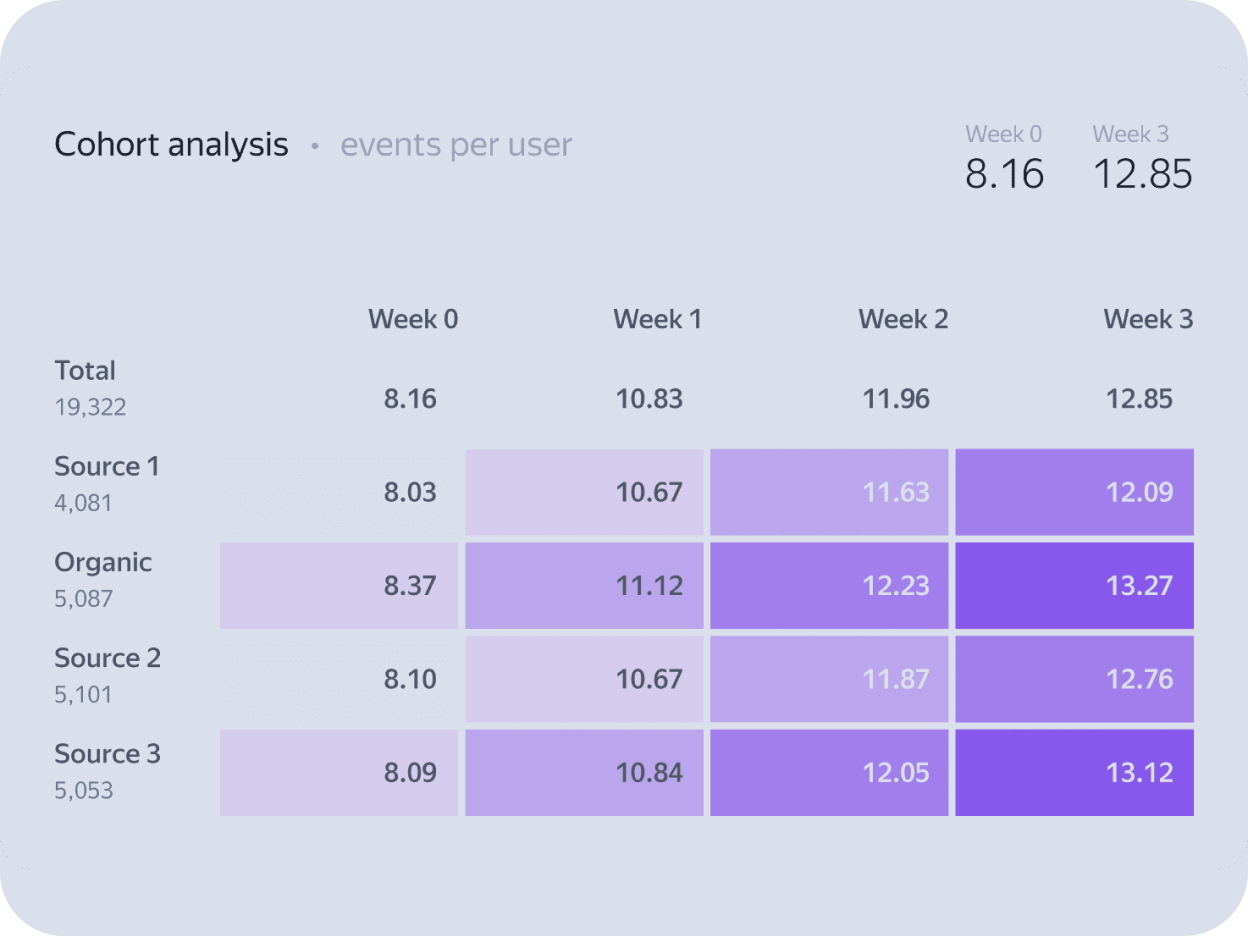Select the Week 3 summary value 12.85 at top right
Image resolution: width=1248 pixels, height=936 pixels.
pos(1142,174)
